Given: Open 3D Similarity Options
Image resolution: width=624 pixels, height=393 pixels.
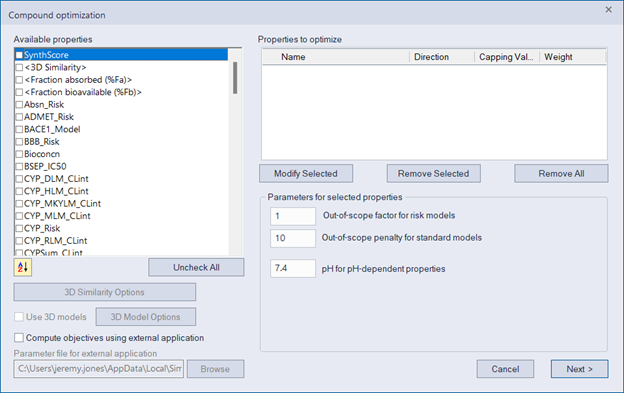Looking at the screenshot, I should coord(105,292).
